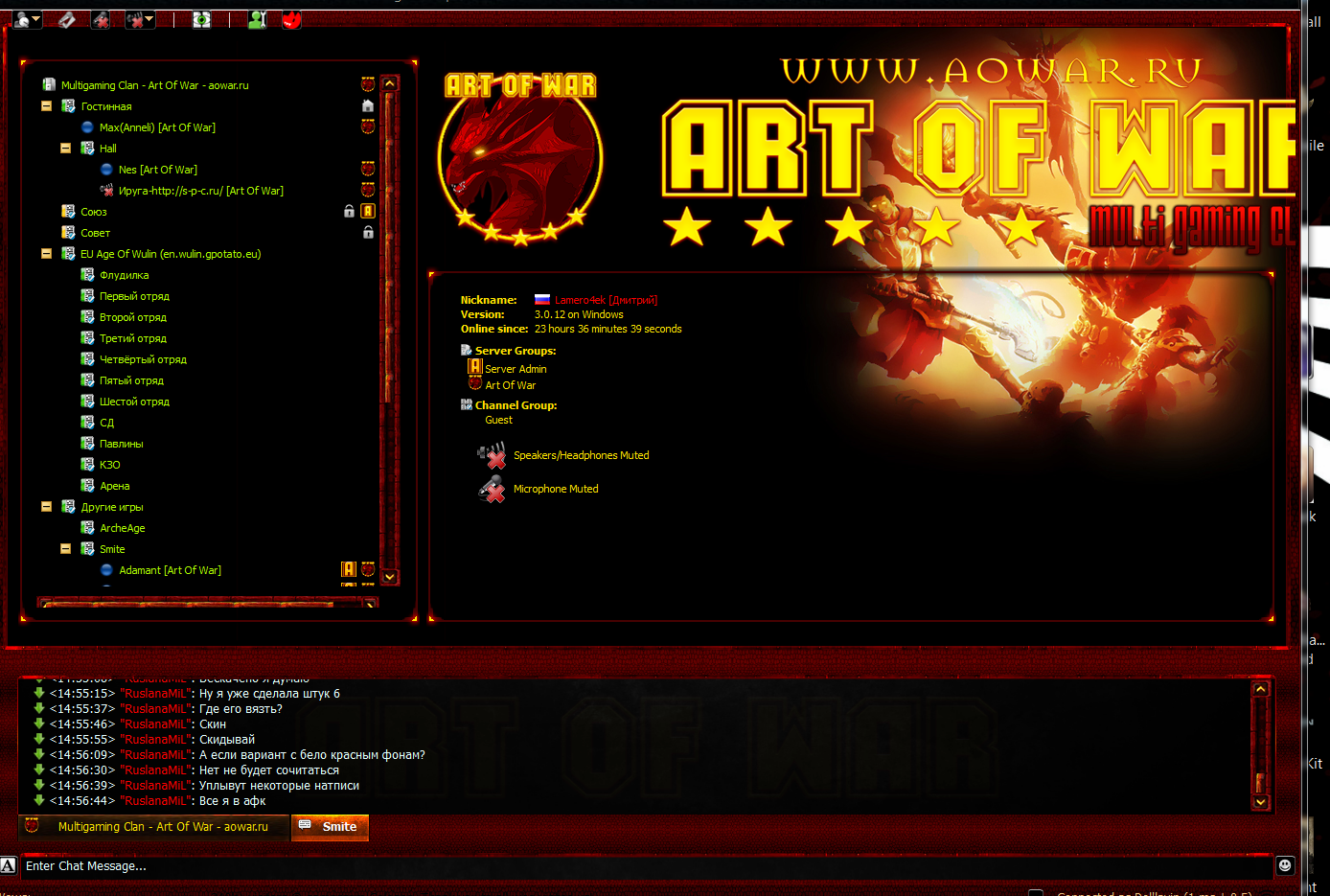Toggle Subscribe to All Channels eye icon

click(201, 19)
